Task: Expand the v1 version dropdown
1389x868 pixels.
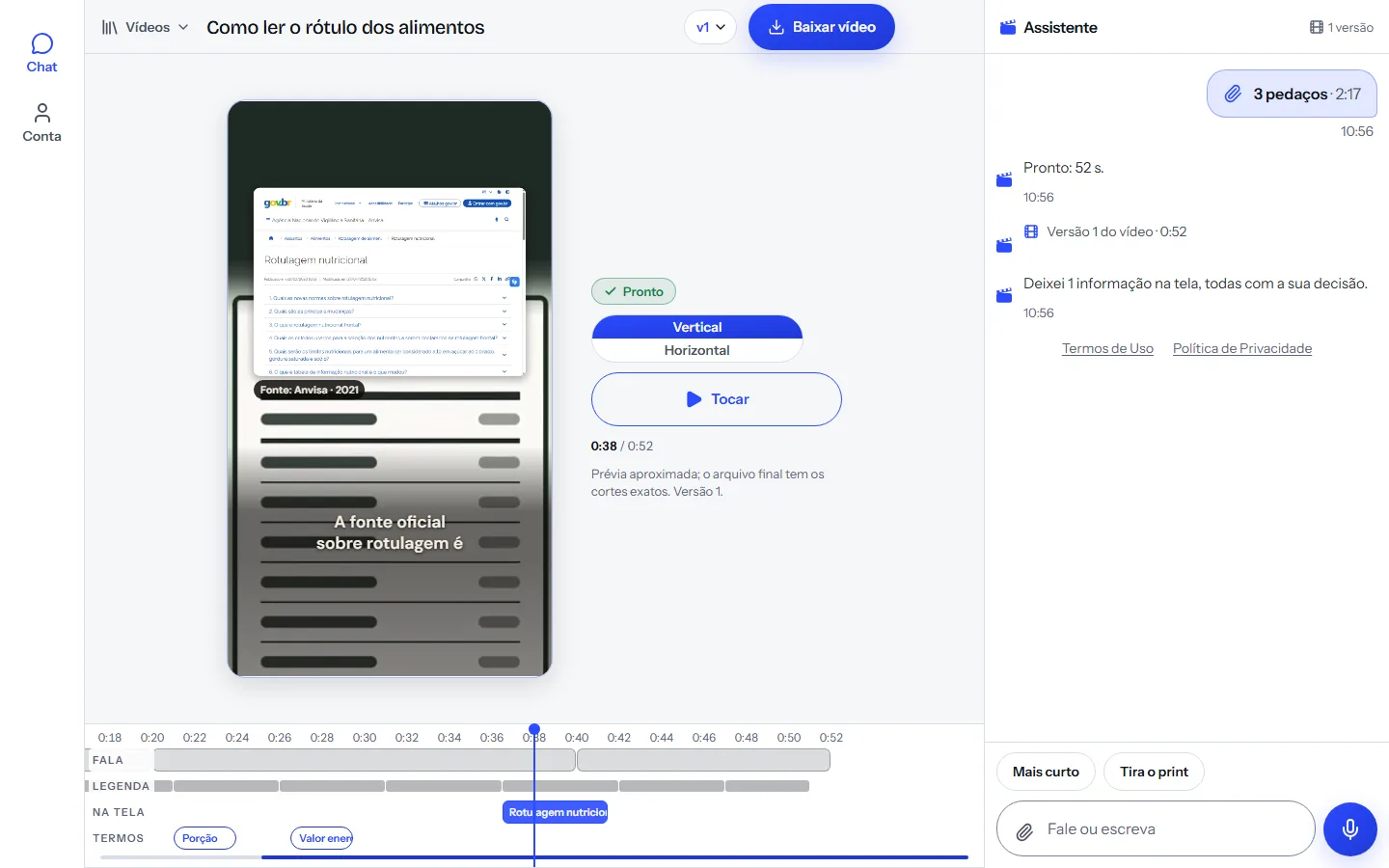Action: point(710,27)
